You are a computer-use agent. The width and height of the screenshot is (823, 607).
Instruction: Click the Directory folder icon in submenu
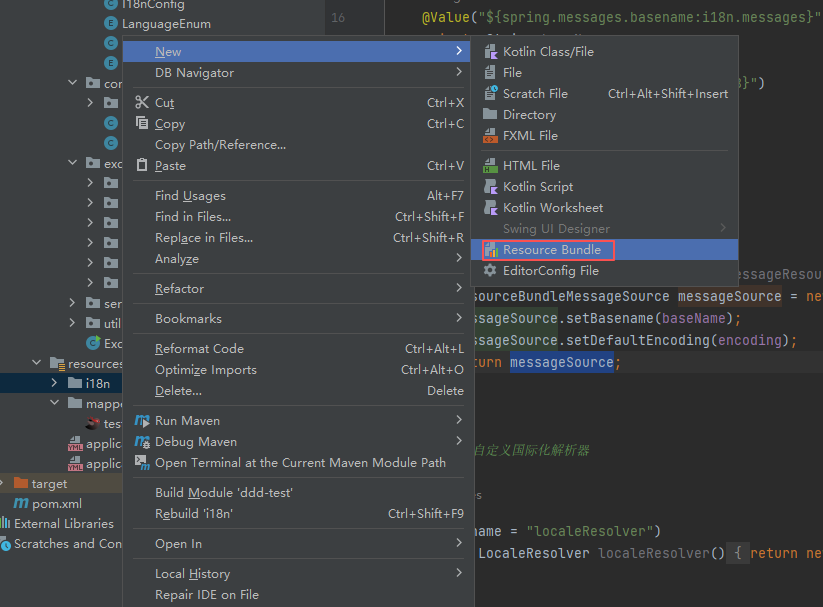[490, 114]
